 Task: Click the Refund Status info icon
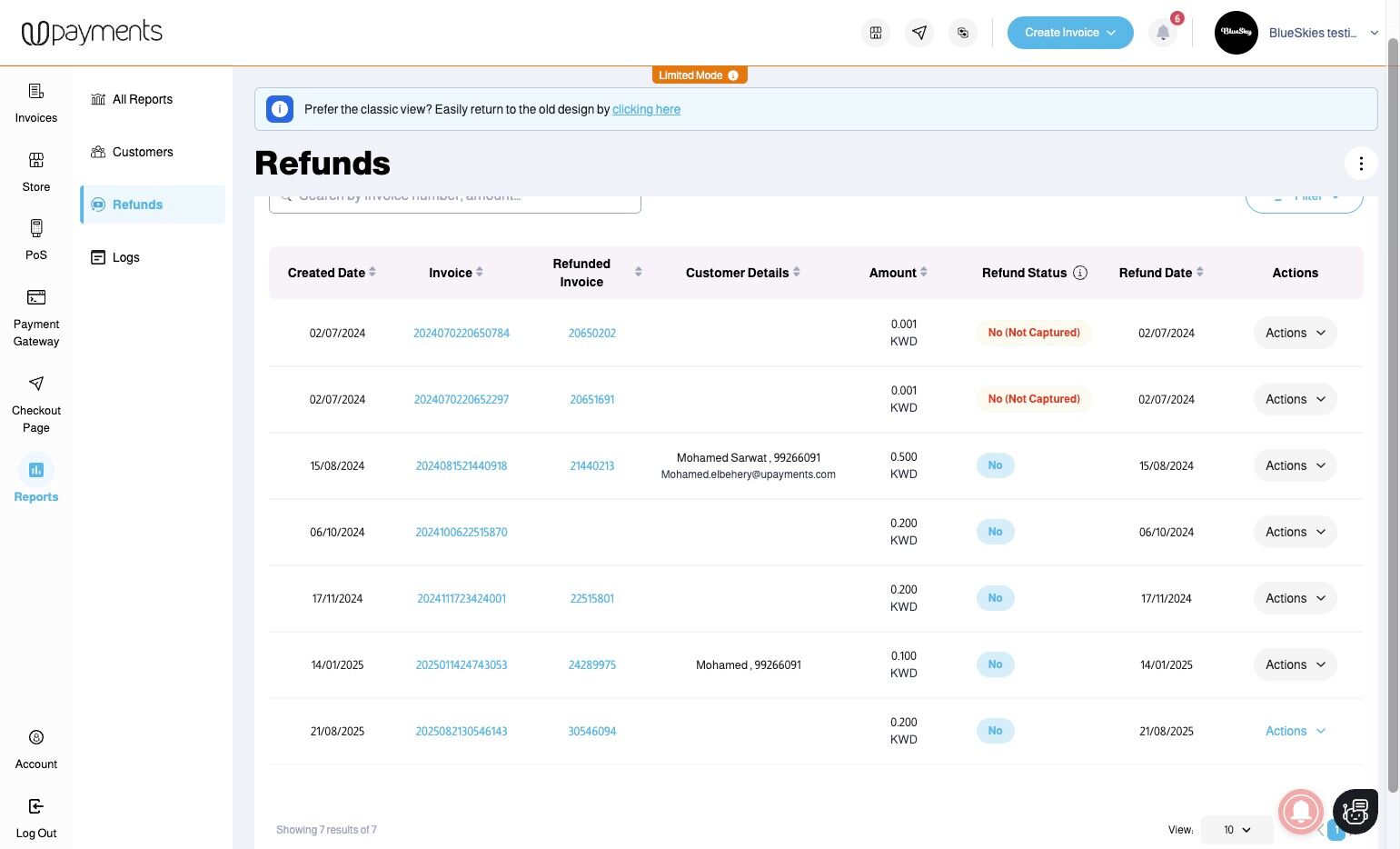click(1080, 273)
